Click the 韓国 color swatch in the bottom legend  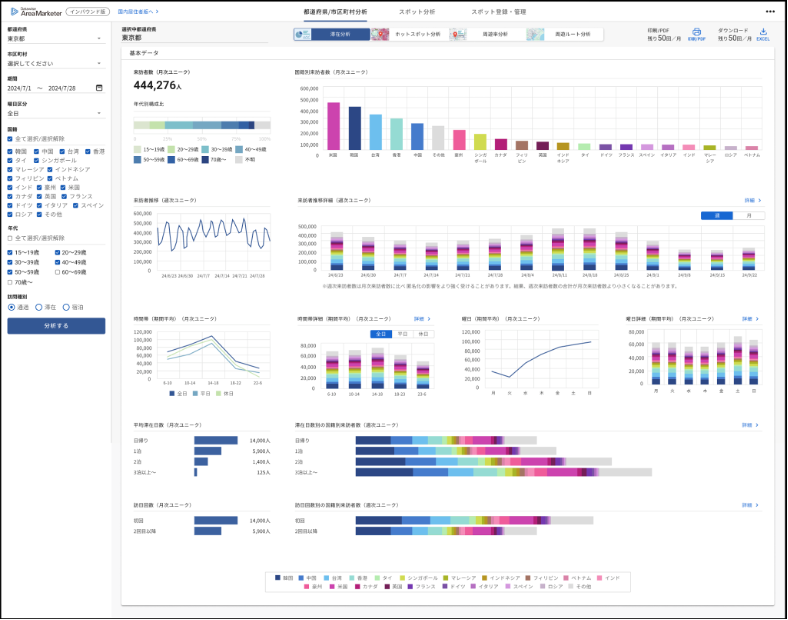coord(278,577)
